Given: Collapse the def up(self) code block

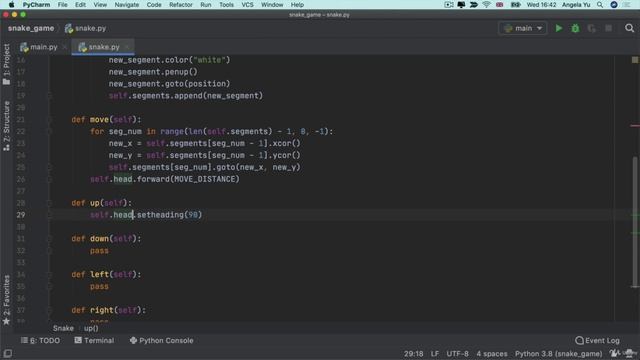Looking at the screenshot, I should pyautogui.click(x=49, y=203).
